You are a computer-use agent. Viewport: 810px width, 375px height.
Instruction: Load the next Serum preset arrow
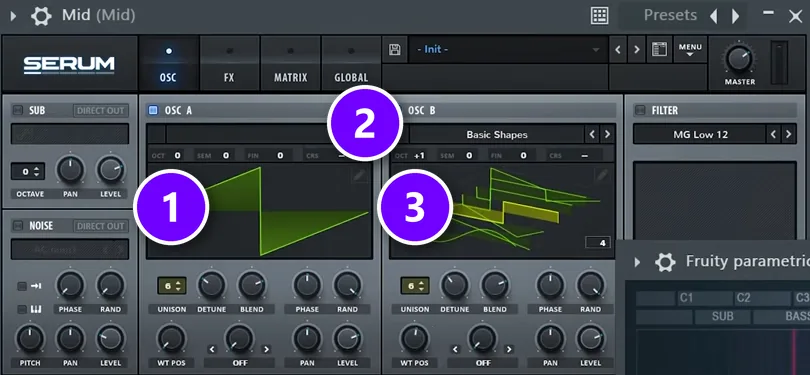(636, 50)
